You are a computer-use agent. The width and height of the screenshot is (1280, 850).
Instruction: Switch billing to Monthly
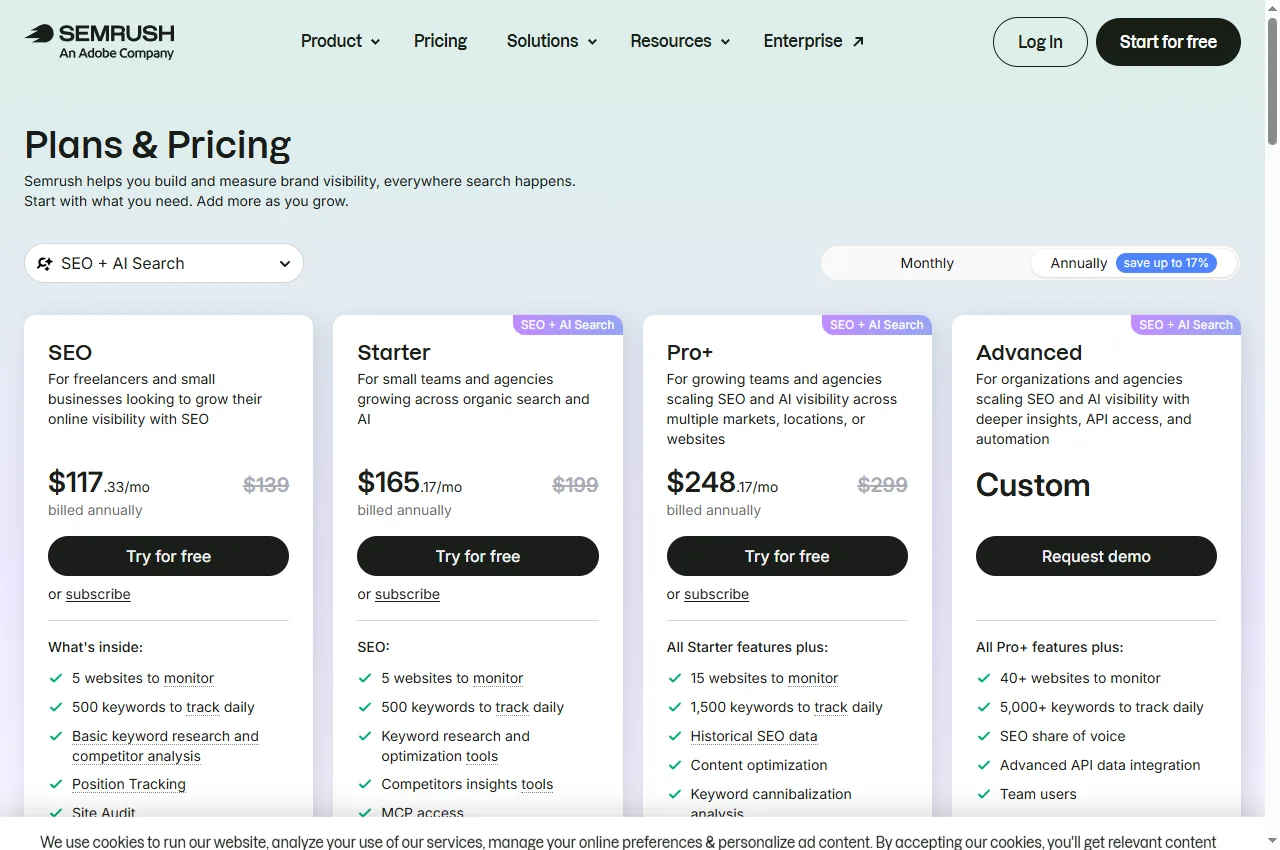[927, 263]
